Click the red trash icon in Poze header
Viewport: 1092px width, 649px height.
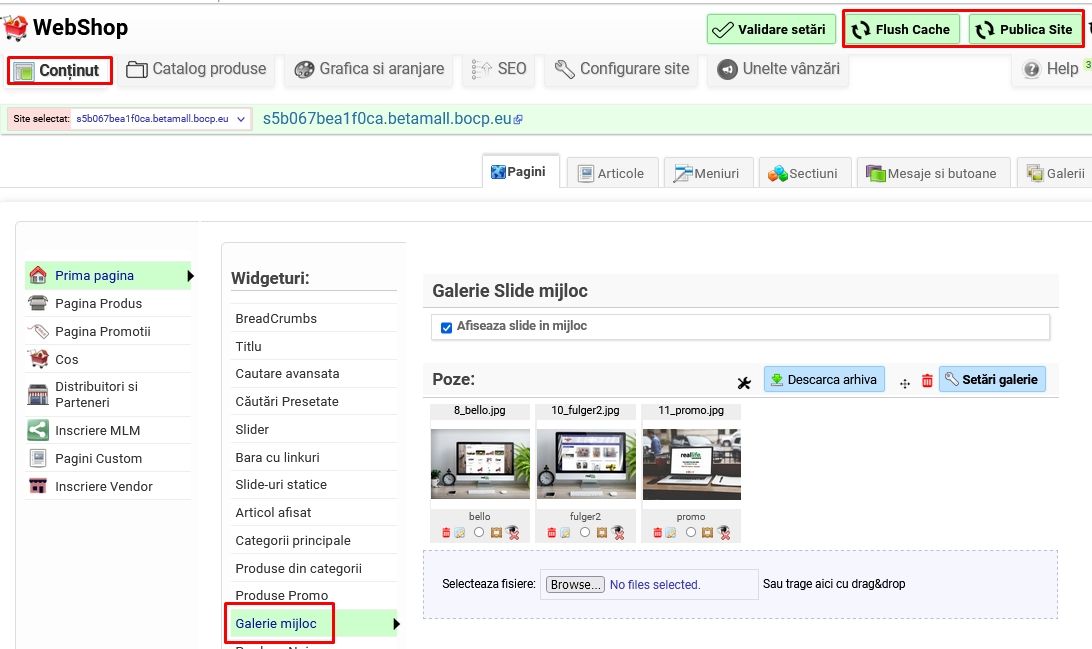[927, 381]
